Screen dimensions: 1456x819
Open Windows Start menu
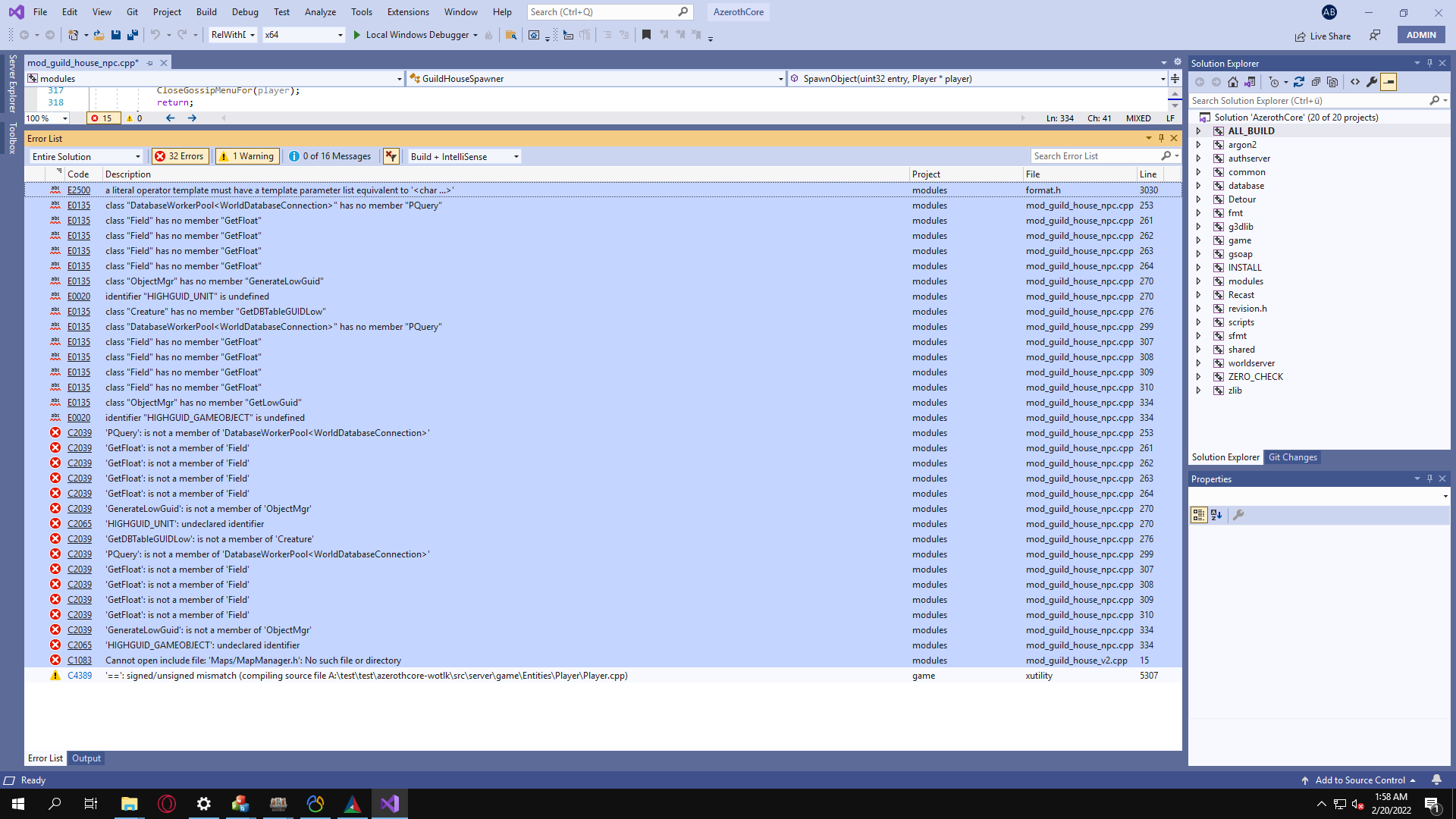[18, 804]
